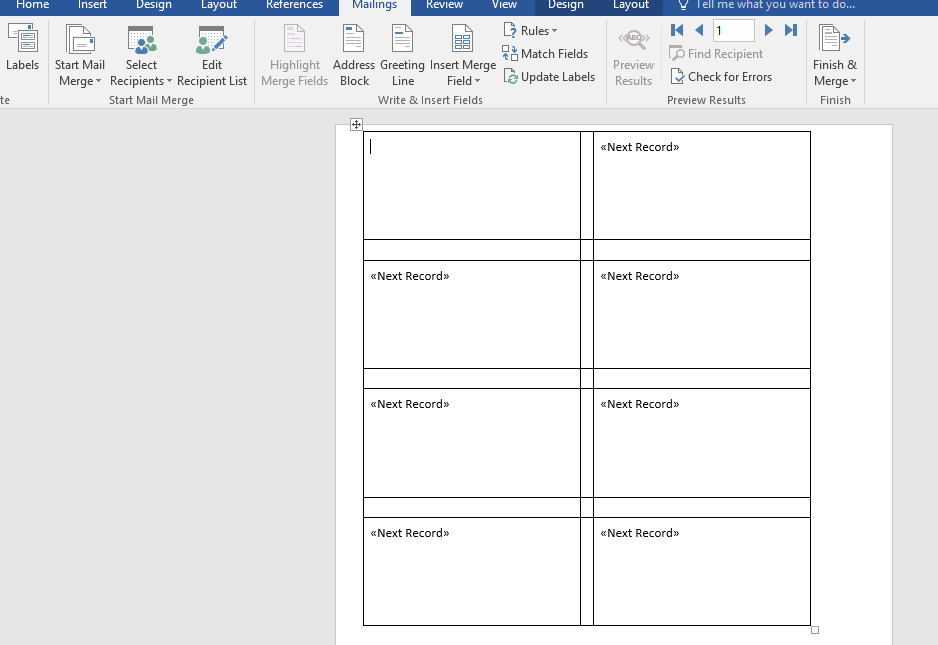Show the previous record
This screenshot has height=645, width=938.
tap(699, 30)
